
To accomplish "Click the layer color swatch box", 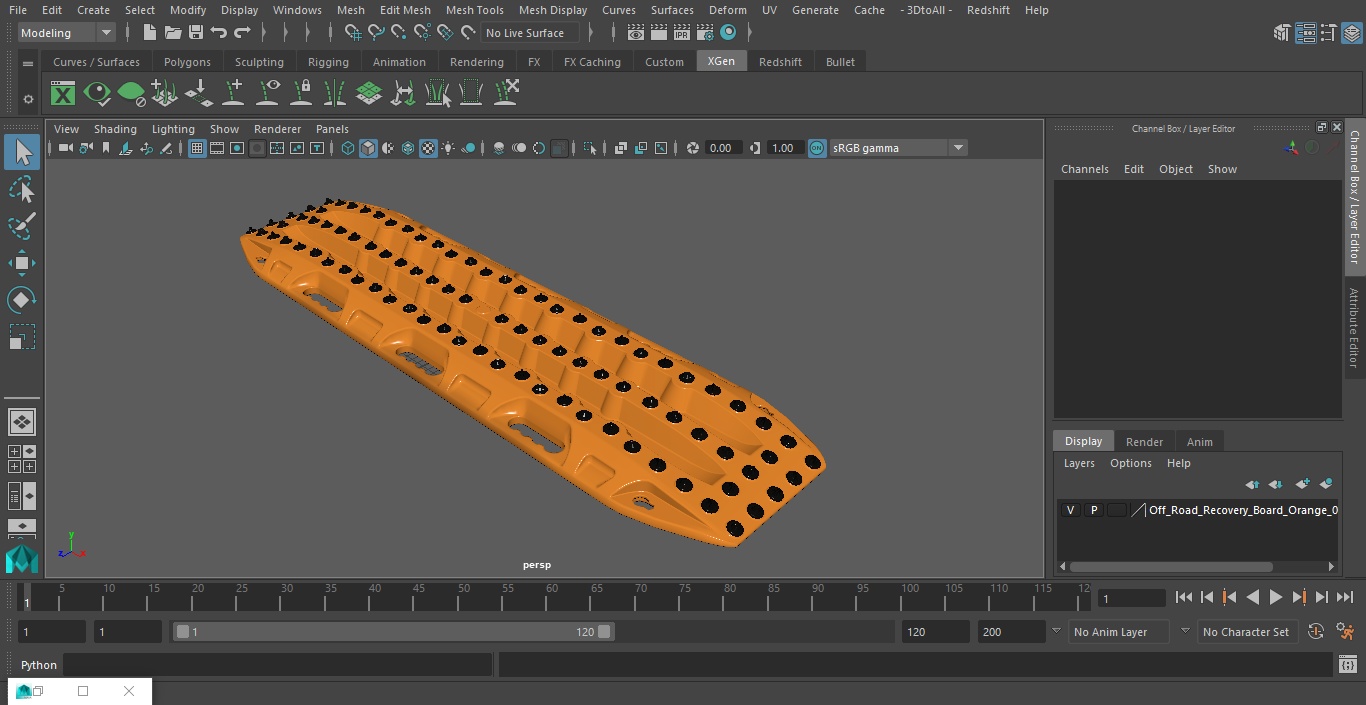I will pos(1116,510).
